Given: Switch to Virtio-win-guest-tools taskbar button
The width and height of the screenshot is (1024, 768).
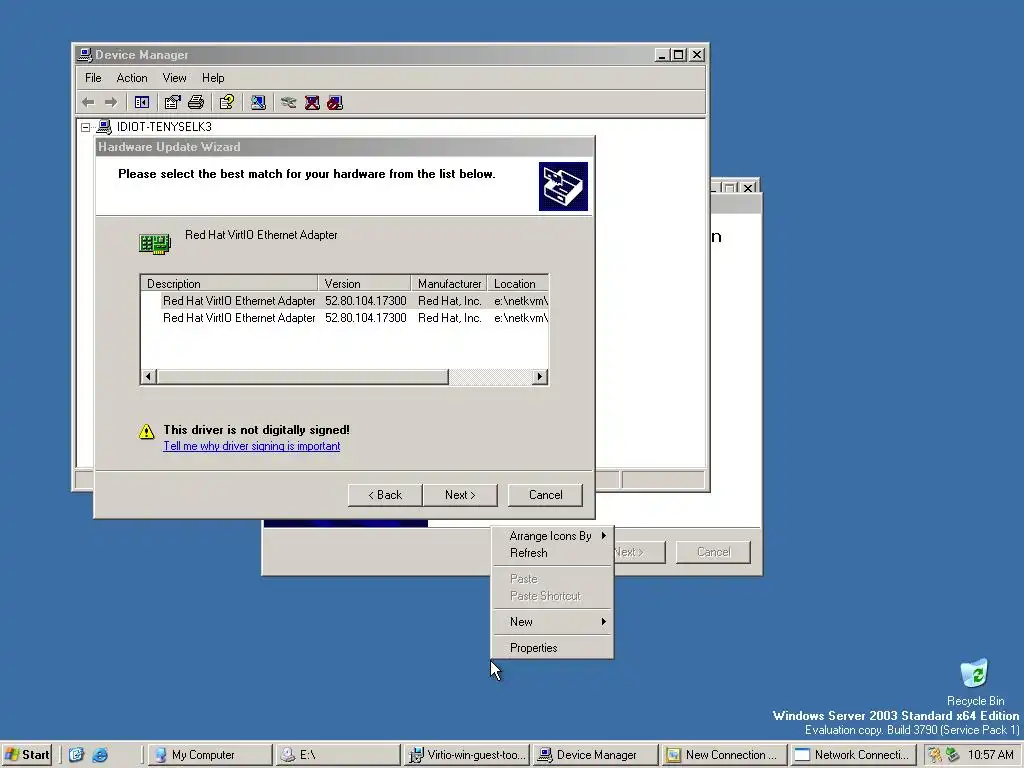Looking at the screenshot, I should pyautogui.click(x=467, y=755).
